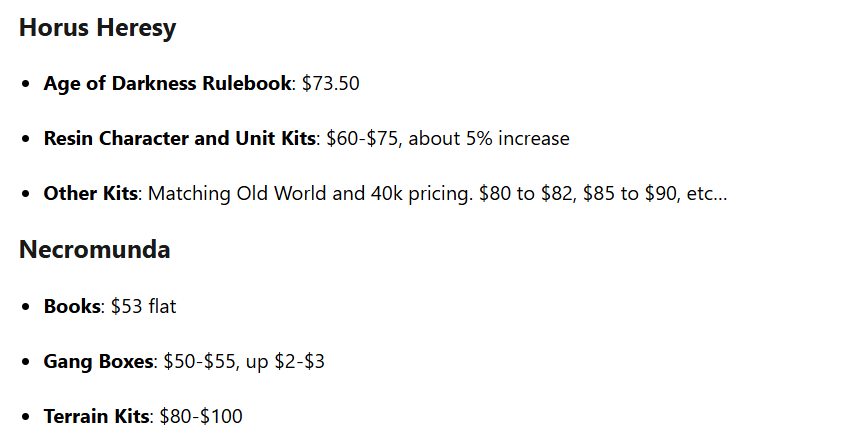This screenshot has height=437, width=856.
Task: Select the Age of Darkness Rulebook label
Action: point(166,83)
